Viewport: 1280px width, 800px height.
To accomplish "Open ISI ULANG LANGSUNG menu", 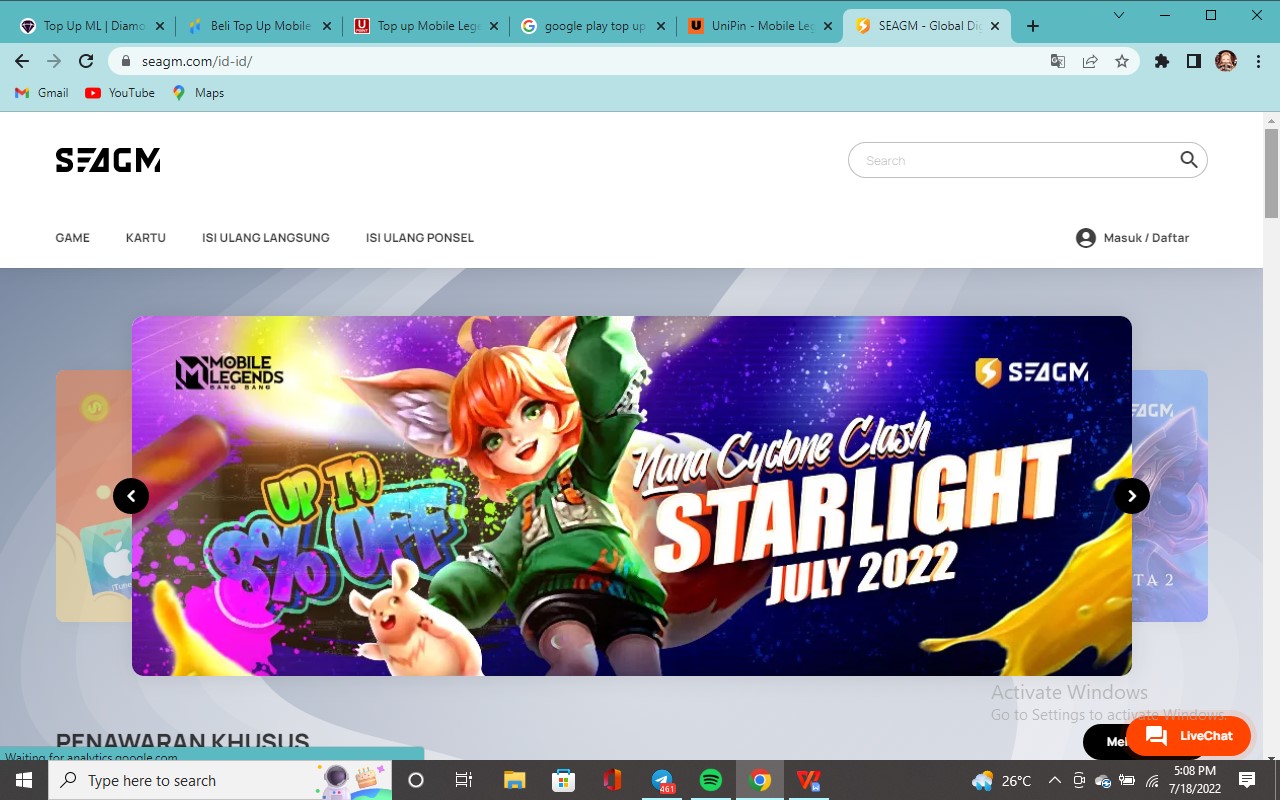I will tap(266, 238).
